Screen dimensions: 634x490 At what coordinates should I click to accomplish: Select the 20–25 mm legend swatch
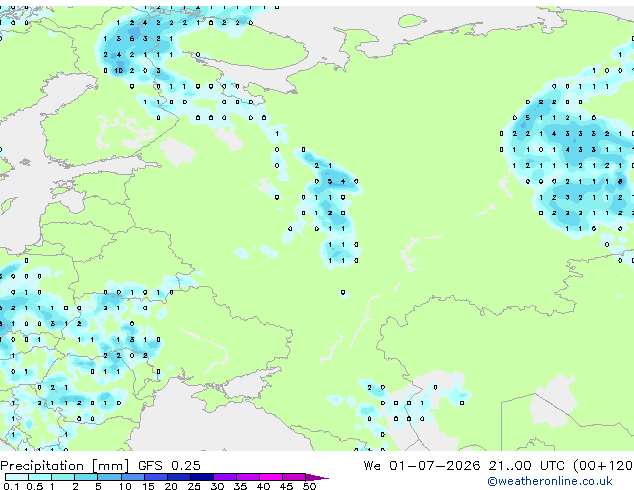tap(179, 477)
